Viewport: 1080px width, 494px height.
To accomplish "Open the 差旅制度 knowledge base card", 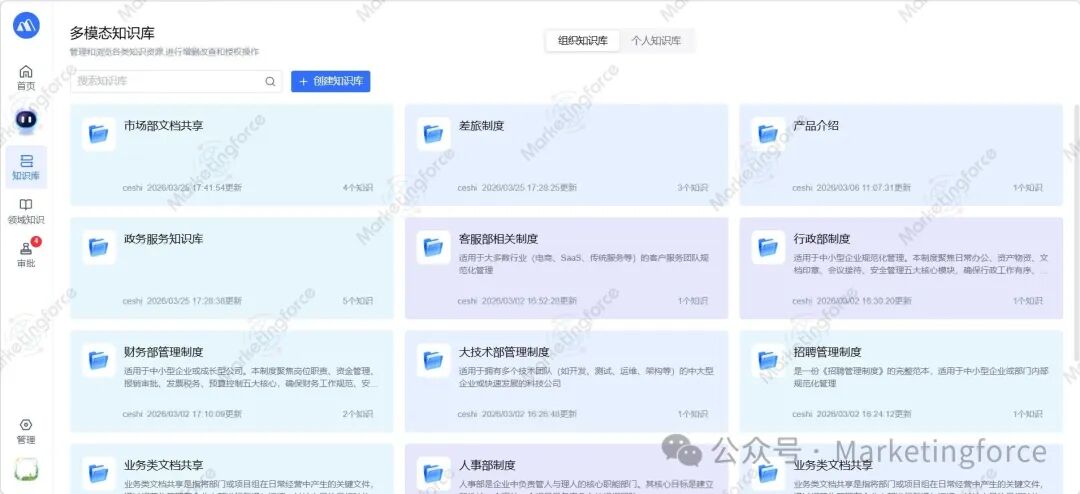I will [481, 126].
